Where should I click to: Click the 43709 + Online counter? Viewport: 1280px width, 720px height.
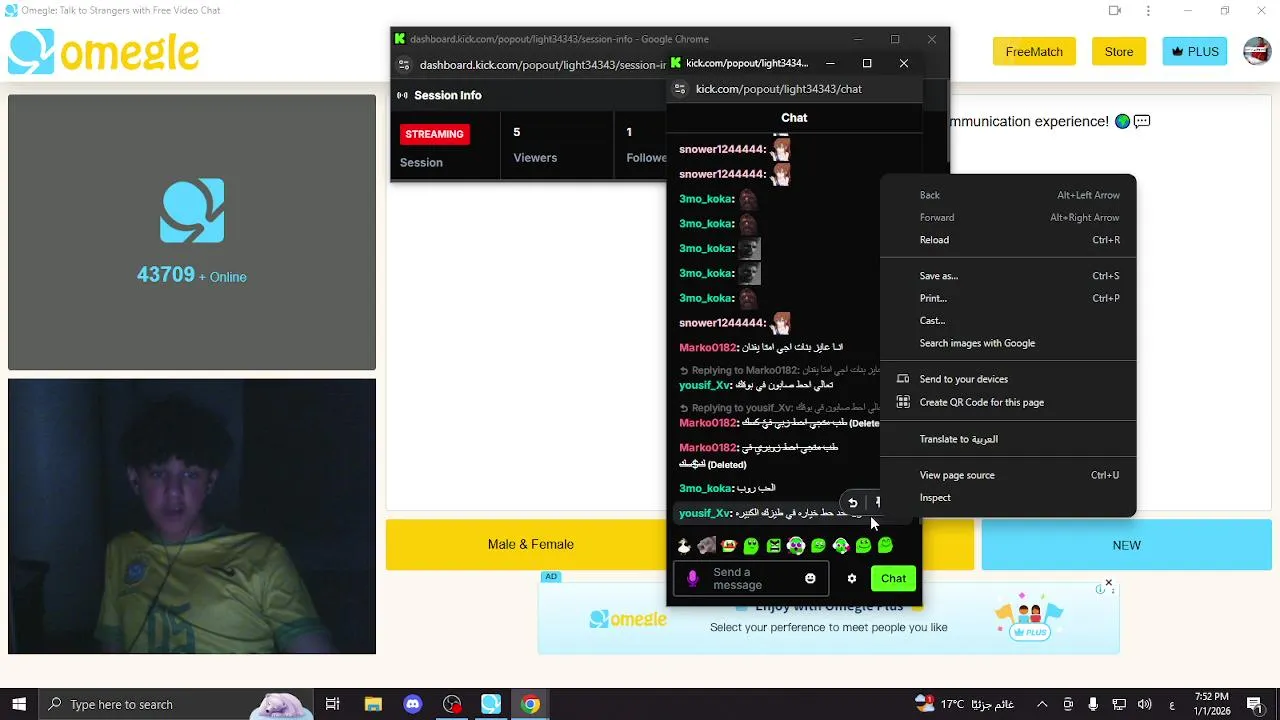pos(191,275)
